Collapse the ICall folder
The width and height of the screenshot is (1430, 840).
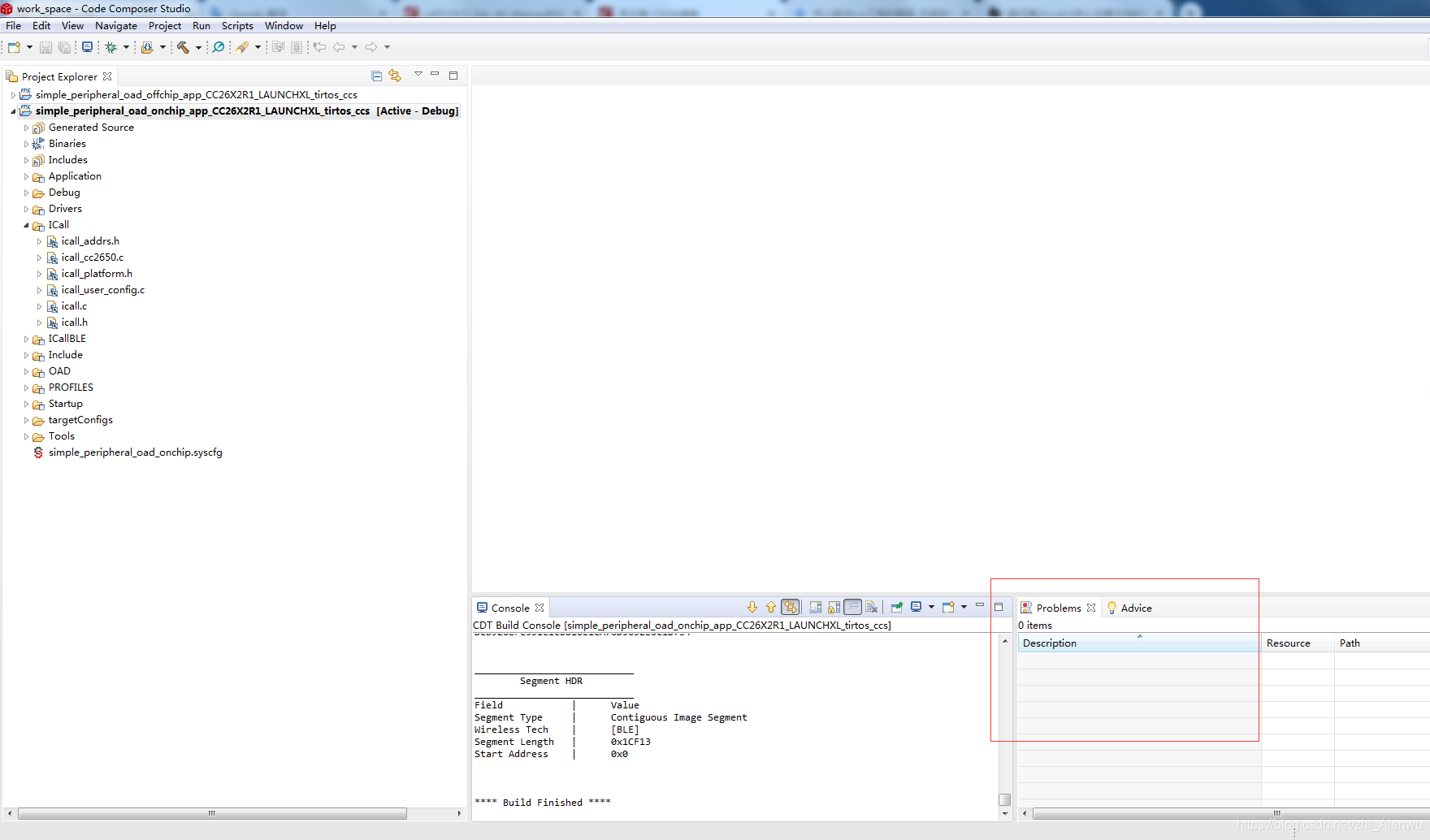coord(26,225)
